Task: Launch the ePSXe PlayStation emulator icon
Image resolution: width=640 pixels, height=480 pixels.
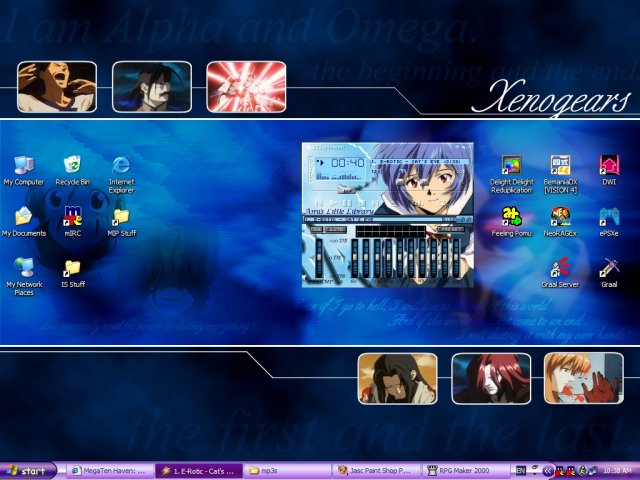Action: click(609, 216)
